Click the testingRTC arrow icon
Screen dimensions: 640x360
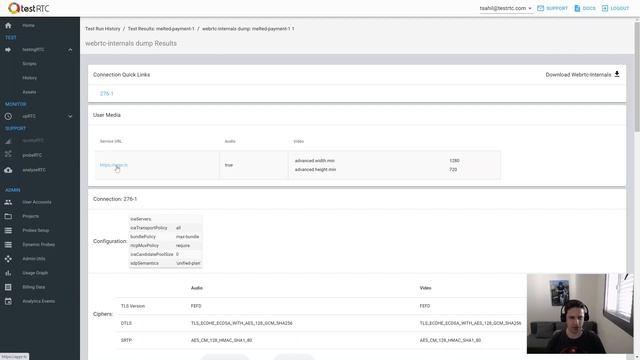pos(8,49)
